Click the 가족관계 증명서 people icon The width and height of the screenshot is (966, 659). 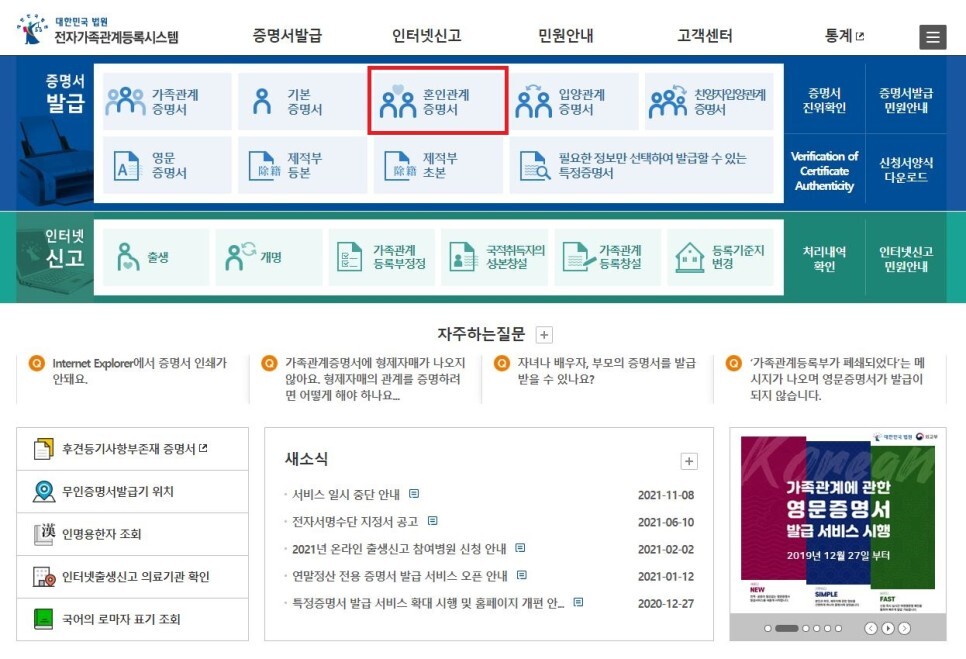click(125, 102)
